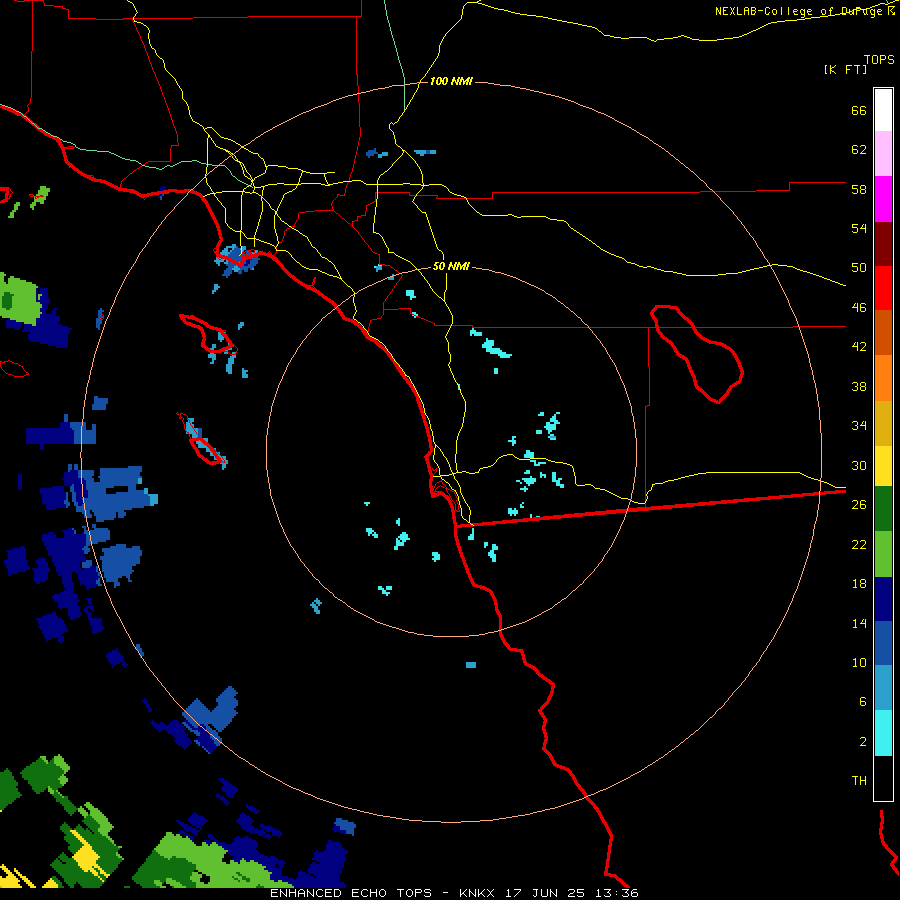The width and height of the screenshot is (900, 900).
Task: Click the legend value "14"
Action: [859, 623]
